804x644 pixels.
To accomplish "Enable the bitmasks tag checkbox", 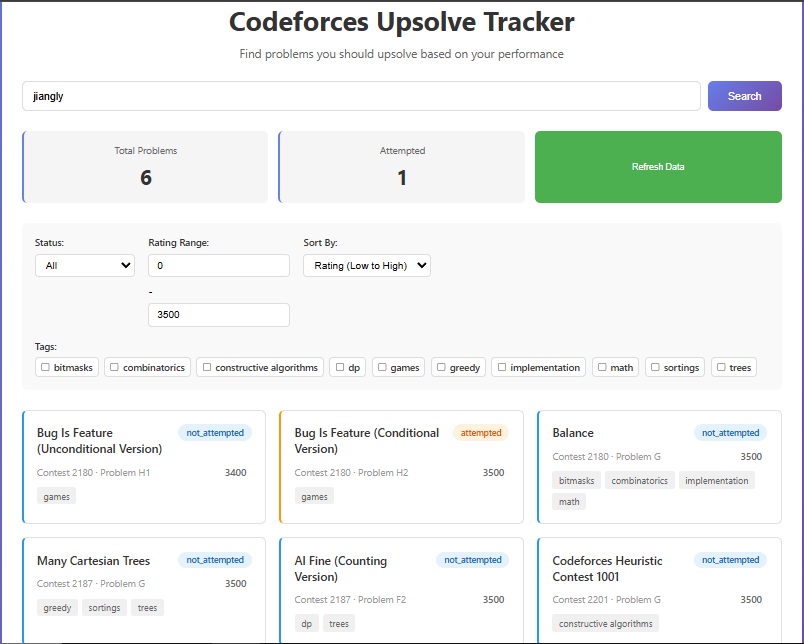I will [45, 367].
